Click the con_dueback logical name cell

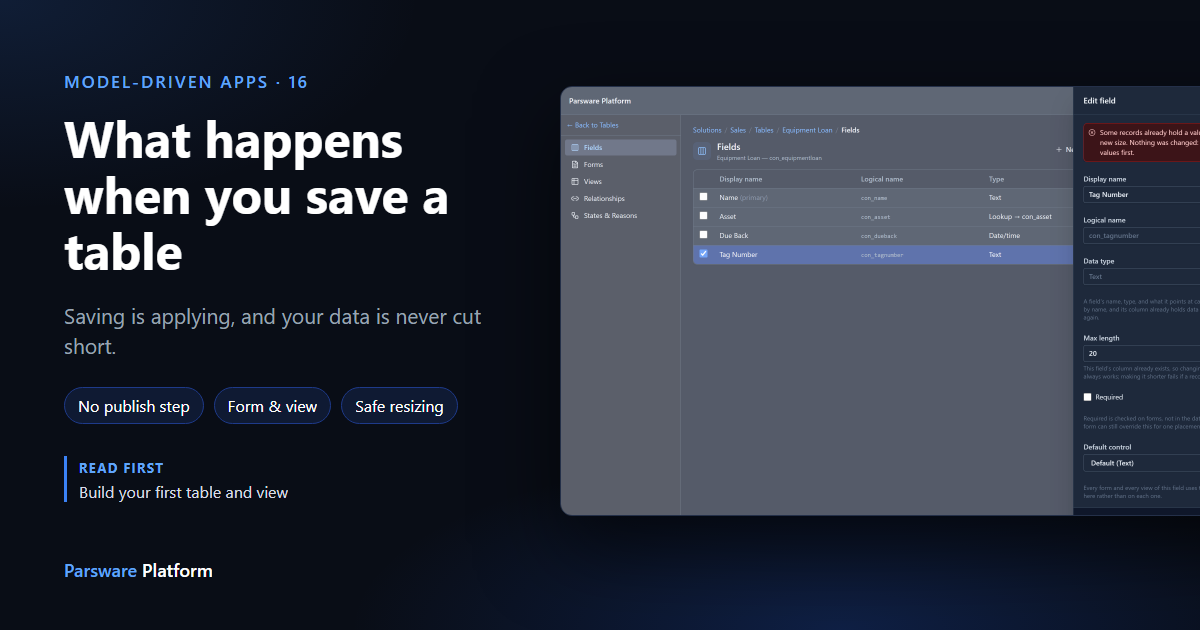pos(878,236)
